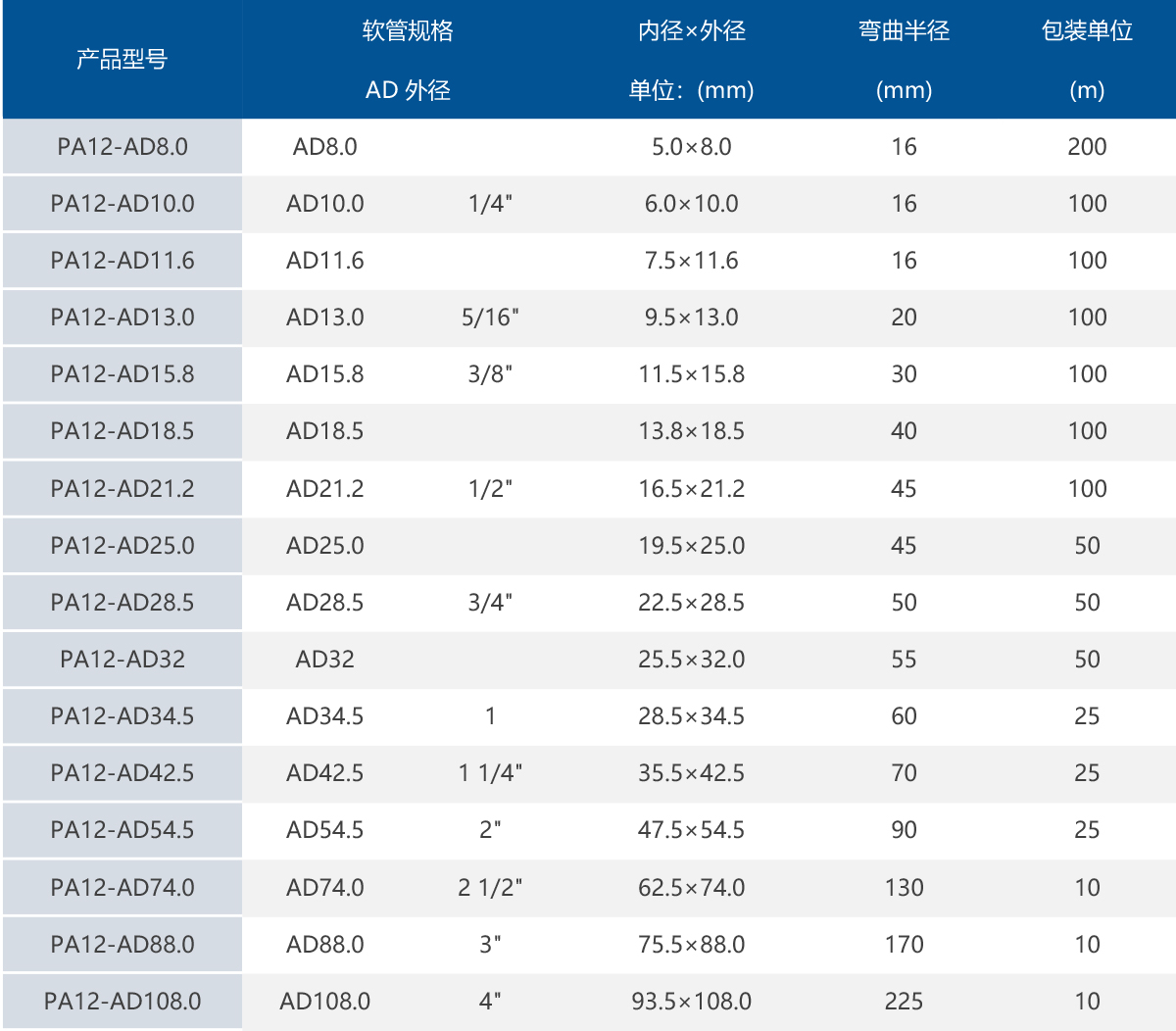This screenshot has width=1176, height=1031.
Task: Select the 200 packaging unit cell
Action: pos(1087,147)
